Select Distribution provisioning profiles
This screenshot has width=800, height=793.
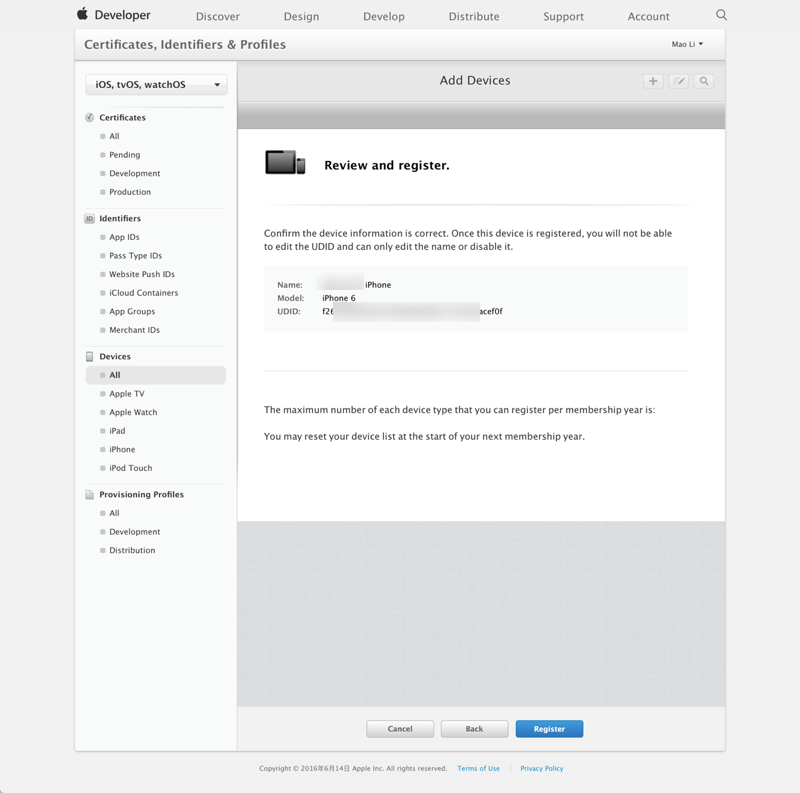[132, 550]
